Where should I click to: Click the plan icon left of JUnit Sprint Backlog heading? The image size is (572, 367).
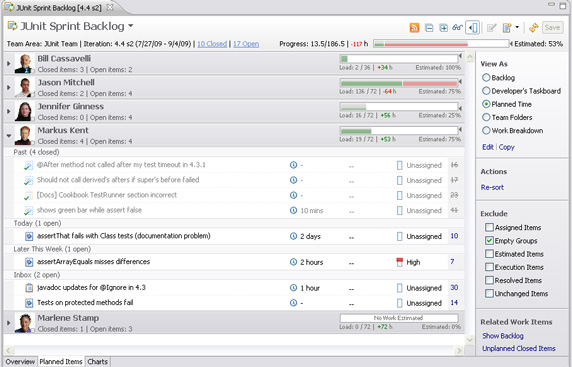[x=12, y=26]
